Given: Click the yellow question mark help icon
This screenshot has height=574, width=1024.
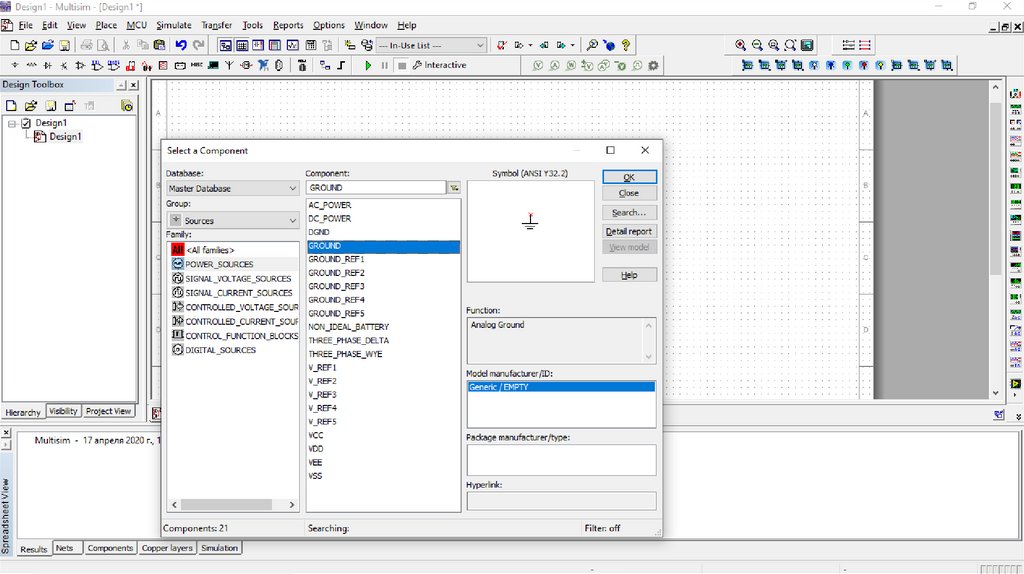Looking at the screenshot, I should point(626,45).
